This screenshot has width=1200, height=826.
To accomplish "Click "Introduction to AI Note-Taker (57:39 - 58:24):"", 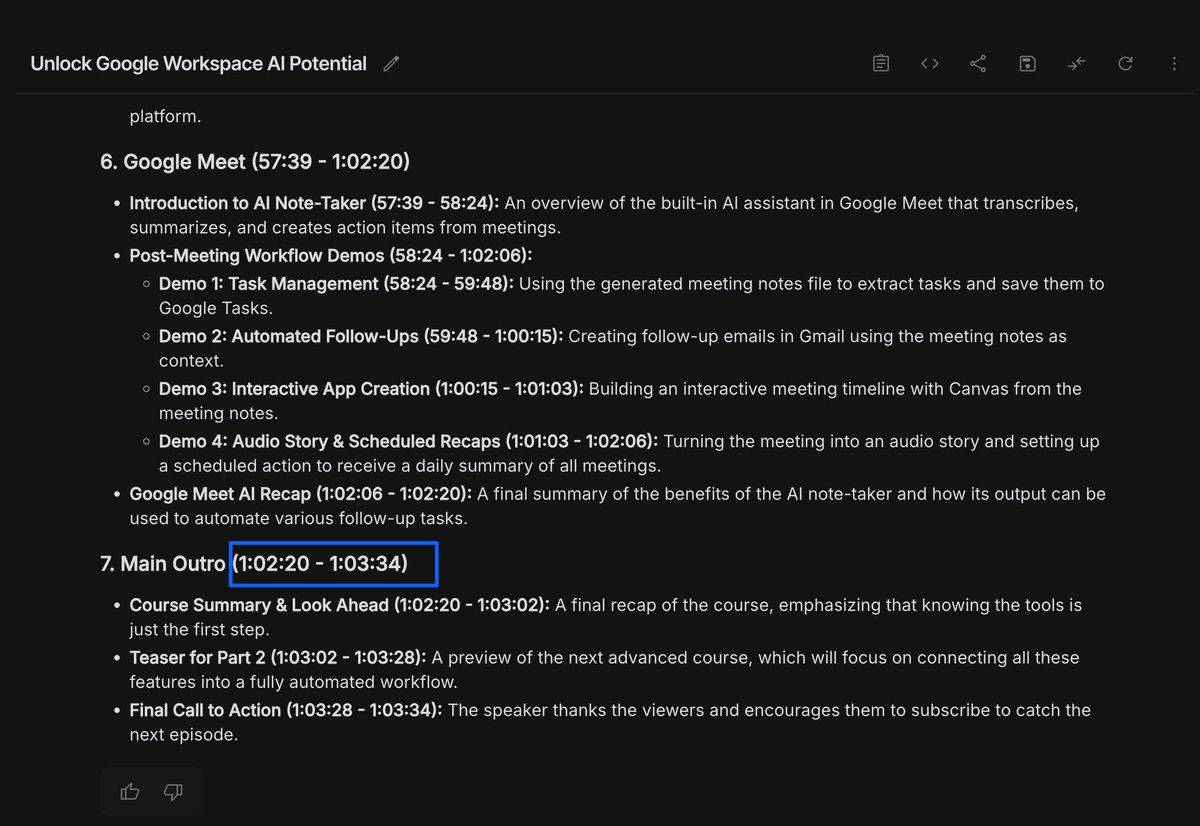I will [314, 203].
